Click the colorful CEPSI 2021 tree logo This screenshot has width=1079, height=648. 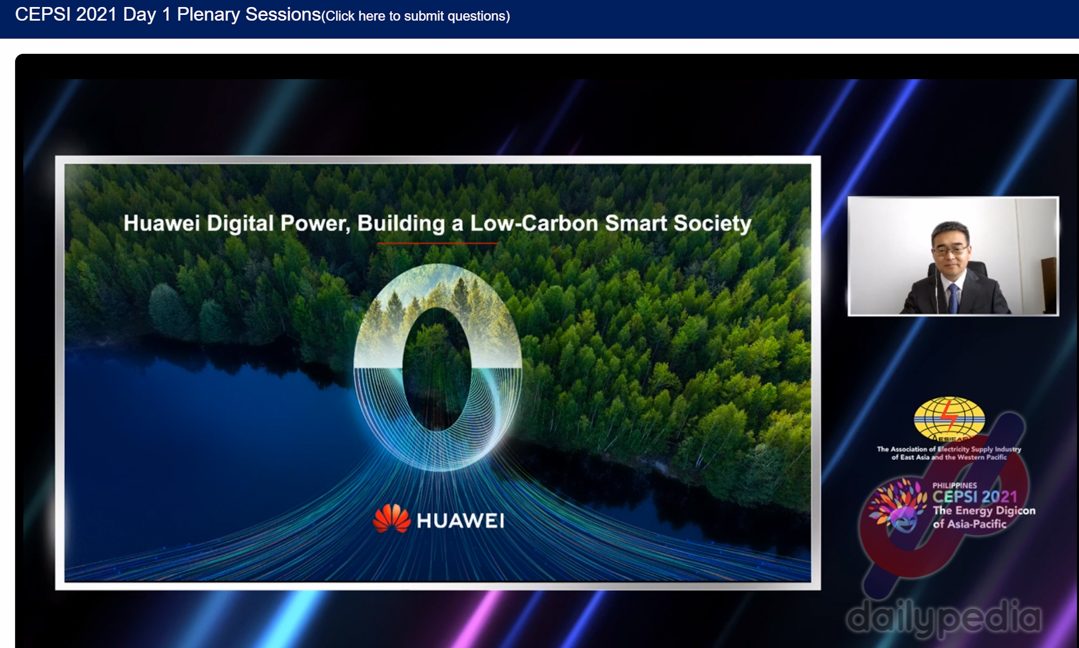pos(898,506)
